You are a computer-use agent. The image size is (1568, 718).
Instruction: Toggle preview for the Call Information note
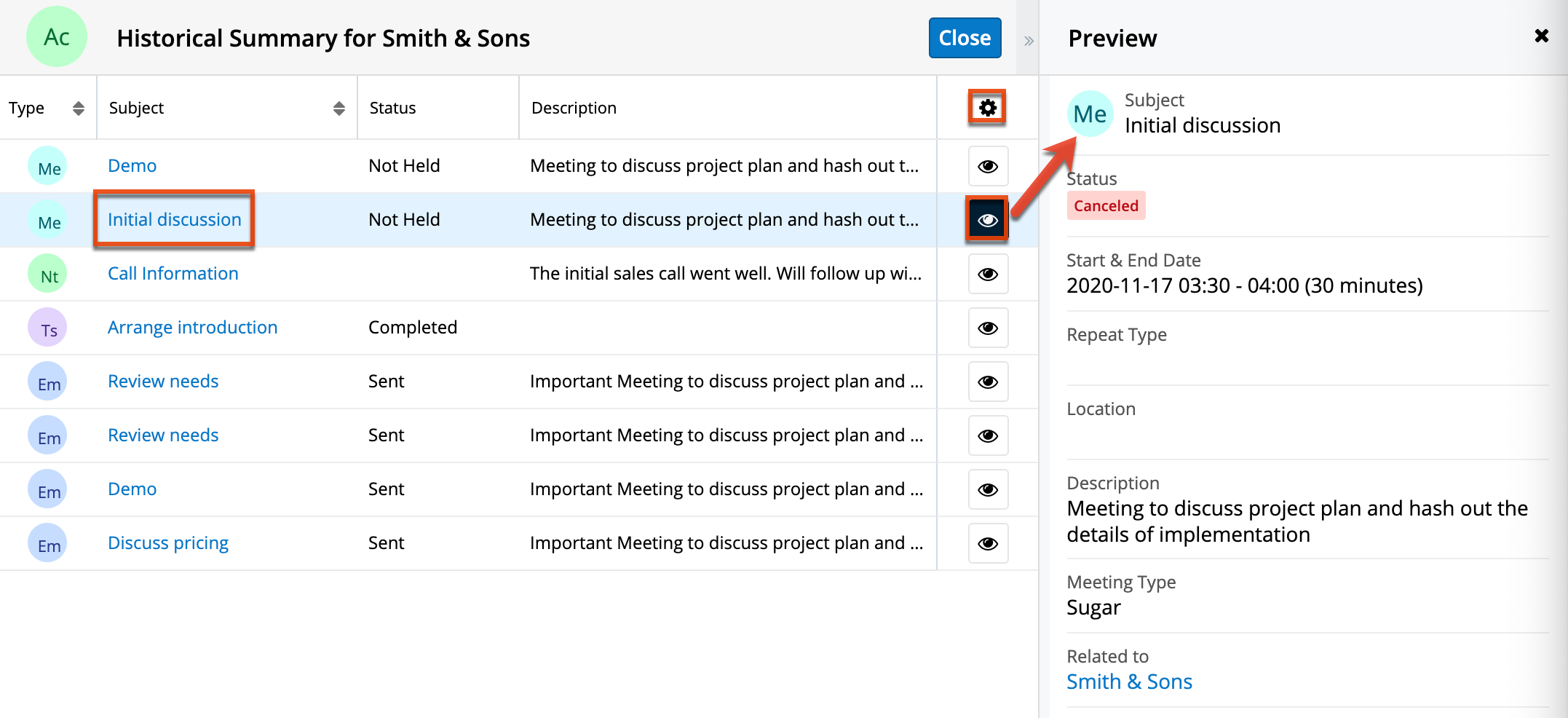[988, 274]
